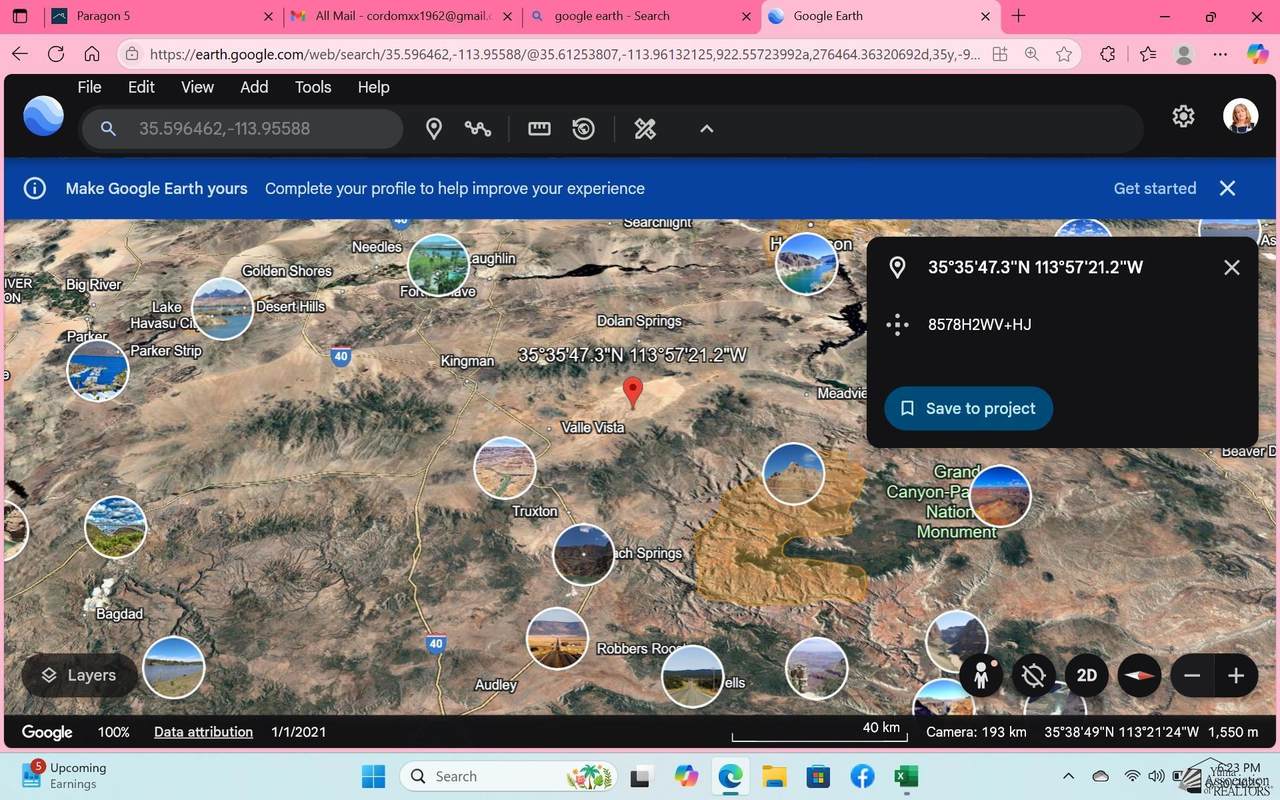The height and width of the screenshot is (800, 1280).
Task: Drop the Street View pegman
Action: coord(981,676)
